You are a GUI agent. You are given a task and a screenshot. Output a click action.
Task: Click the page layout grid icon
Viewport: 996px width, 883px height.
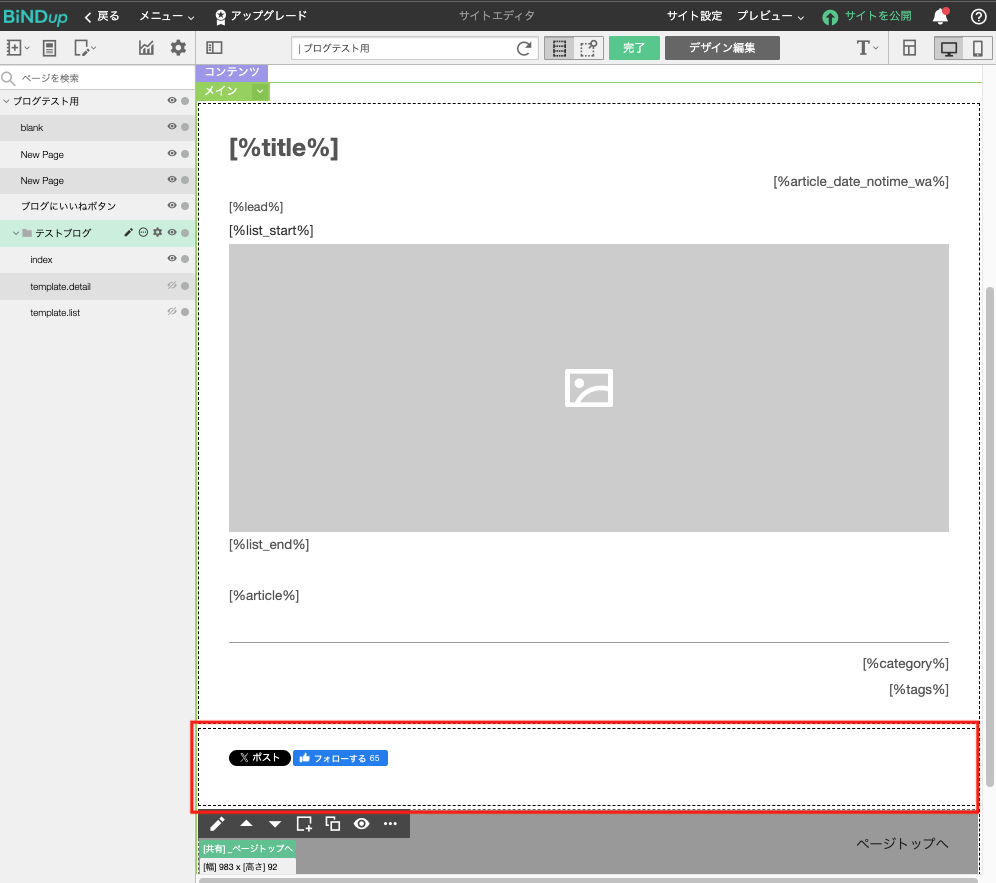[x=910, y=48]
